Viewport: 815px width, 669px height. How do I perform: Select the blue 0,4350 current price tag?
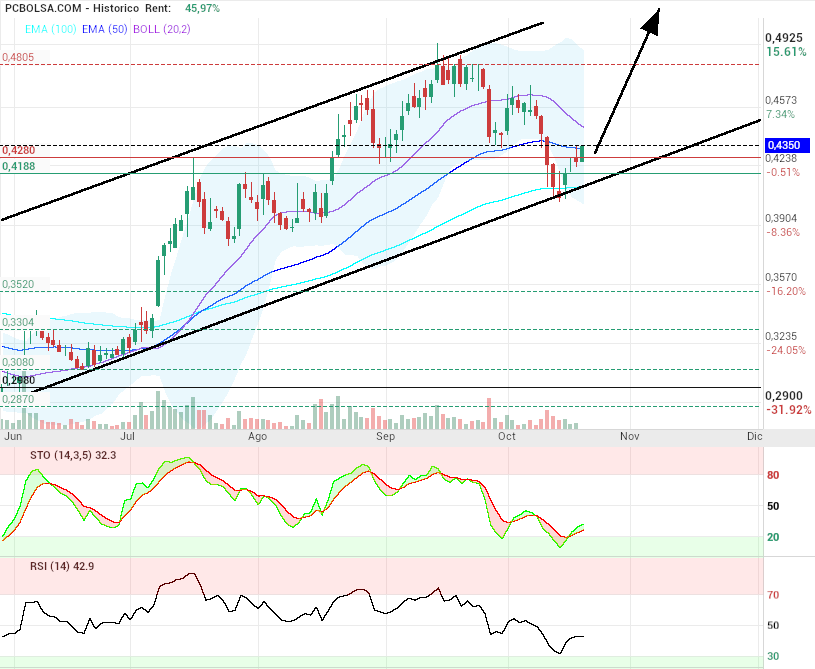[788, 145]
